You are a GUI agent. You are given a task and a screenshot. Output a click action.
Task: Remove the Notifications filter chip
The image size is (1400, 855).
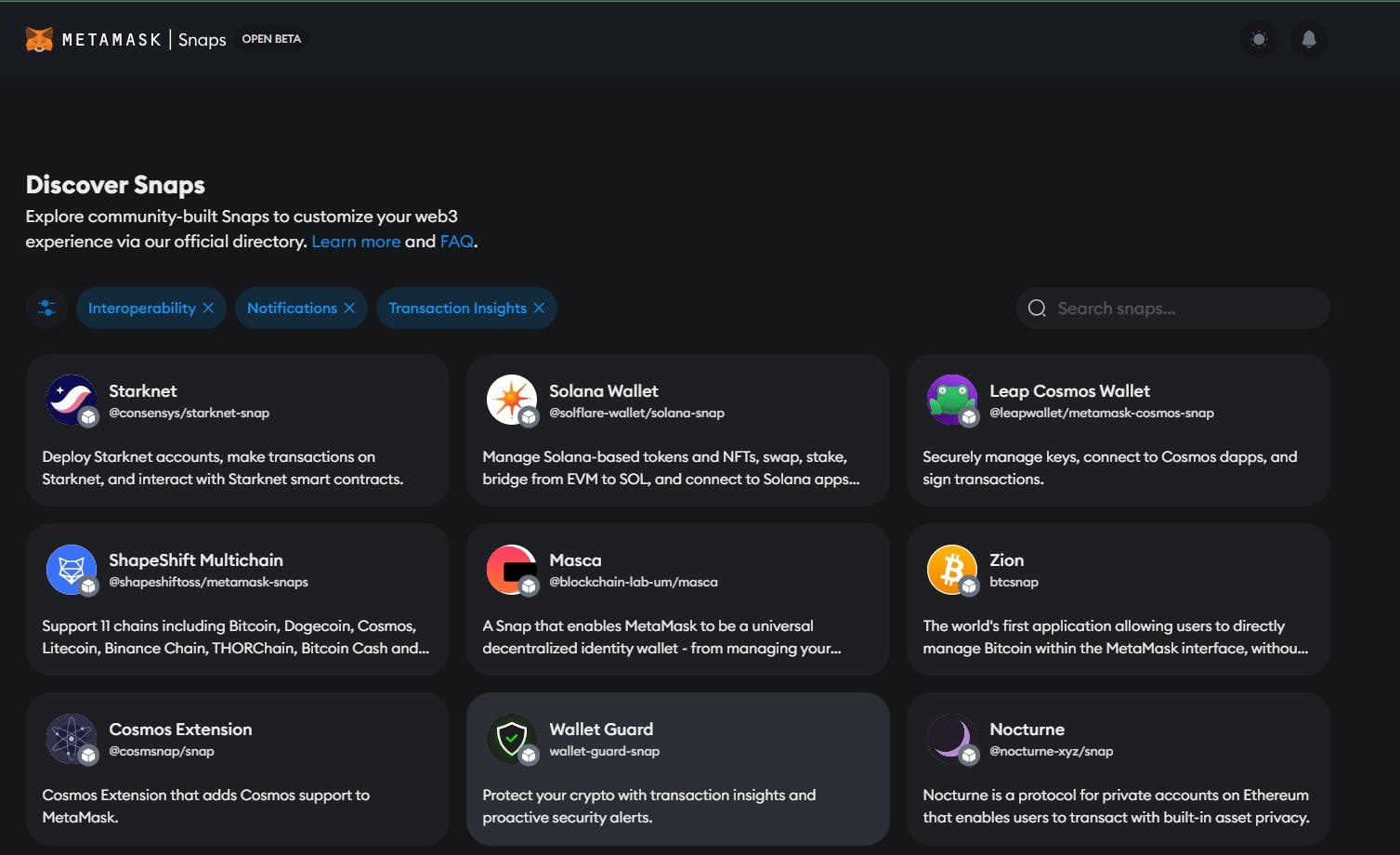pyautogui.click(x=349, y=308)
